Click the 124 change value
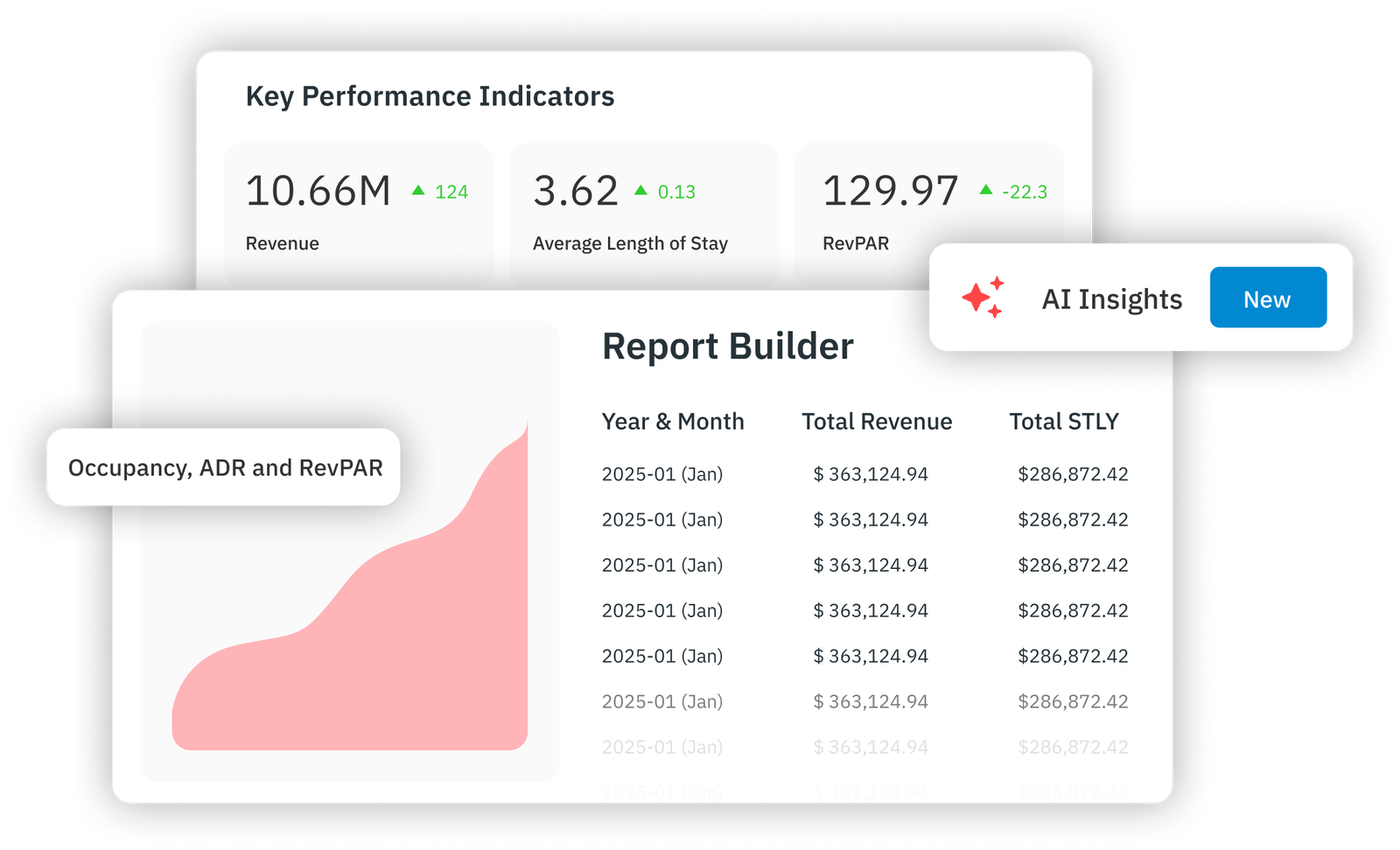This screenshot has height=850, width=1400. click(451, 192)
